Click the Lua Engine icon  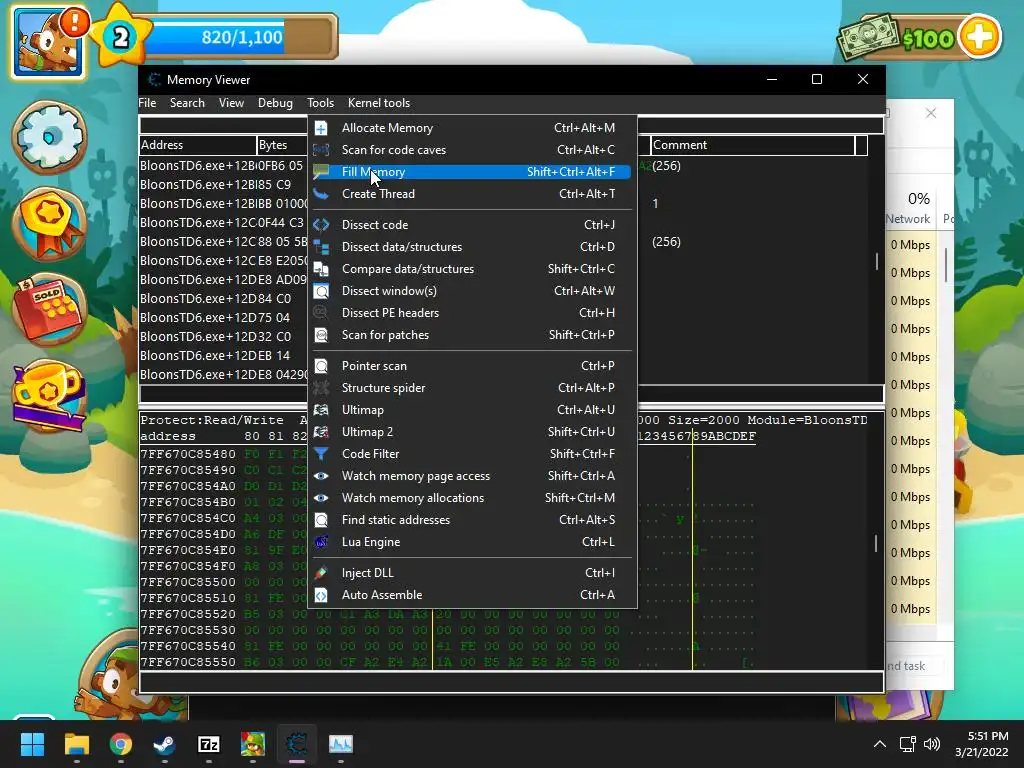(x=321, y=542)
